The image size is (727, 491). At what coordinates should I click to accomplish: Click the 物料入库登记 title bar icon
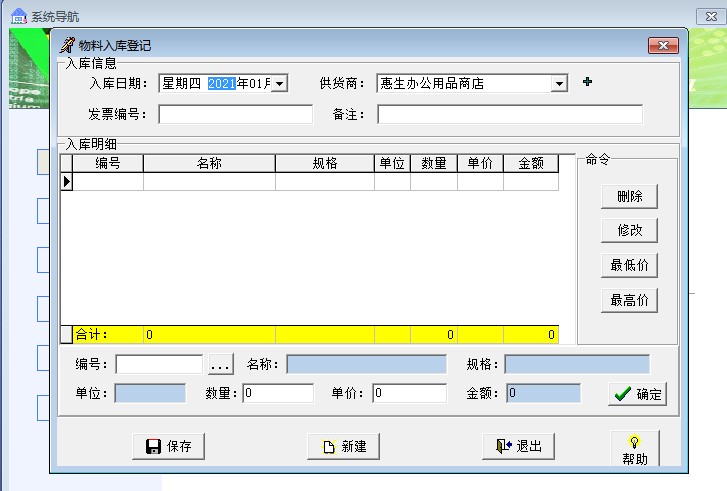67,45
